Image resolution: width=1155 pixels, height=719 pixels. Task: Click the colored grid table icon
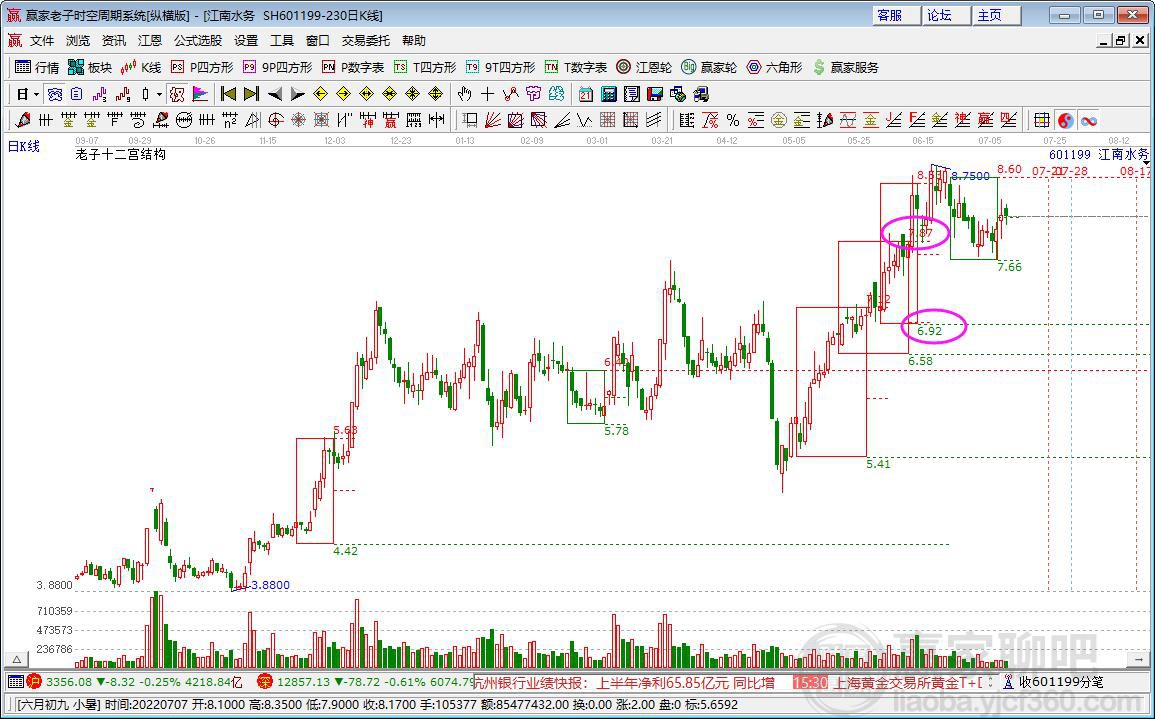(x=1042, y=119)
